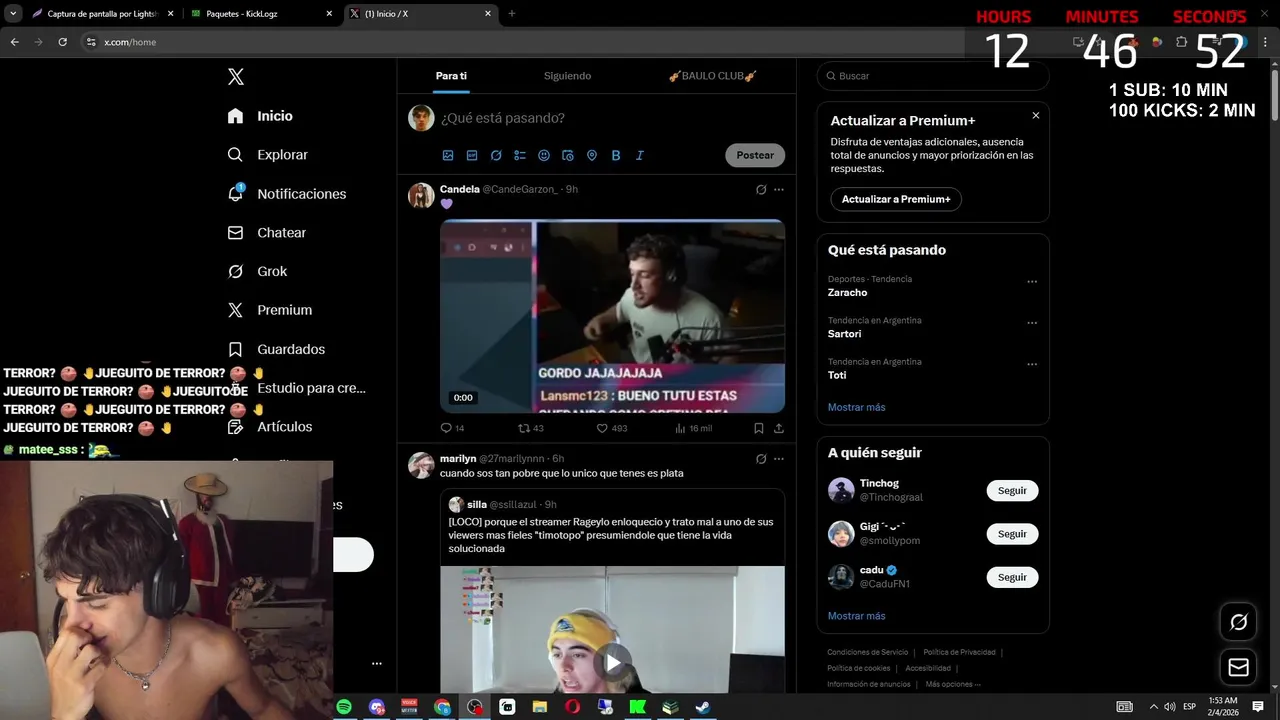
Task: Switch to the Para ti tab
Action: tap(451, 76)
